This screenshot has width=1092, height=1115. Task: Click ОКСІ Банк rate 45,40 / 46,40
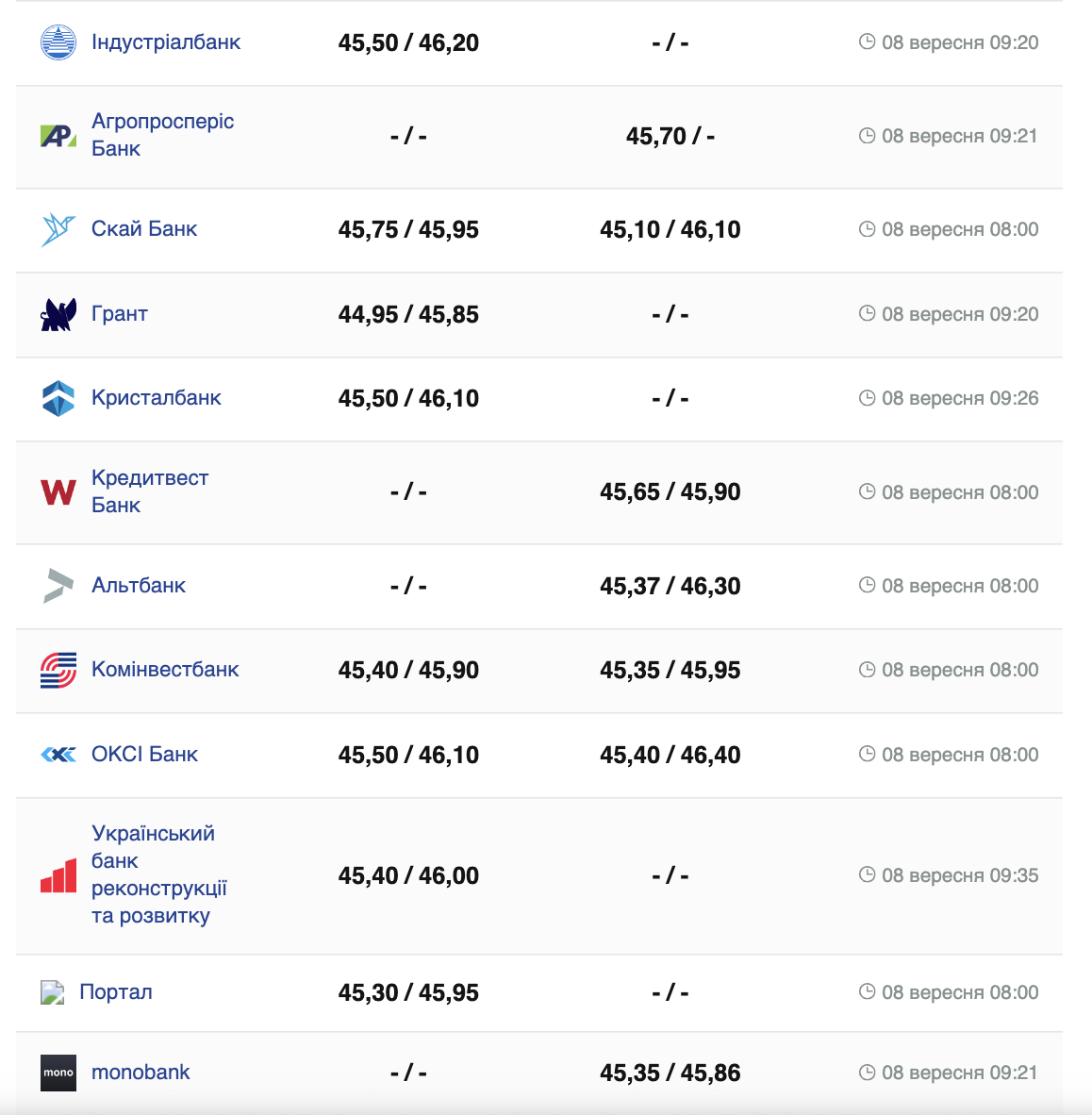tap(670, 755)
